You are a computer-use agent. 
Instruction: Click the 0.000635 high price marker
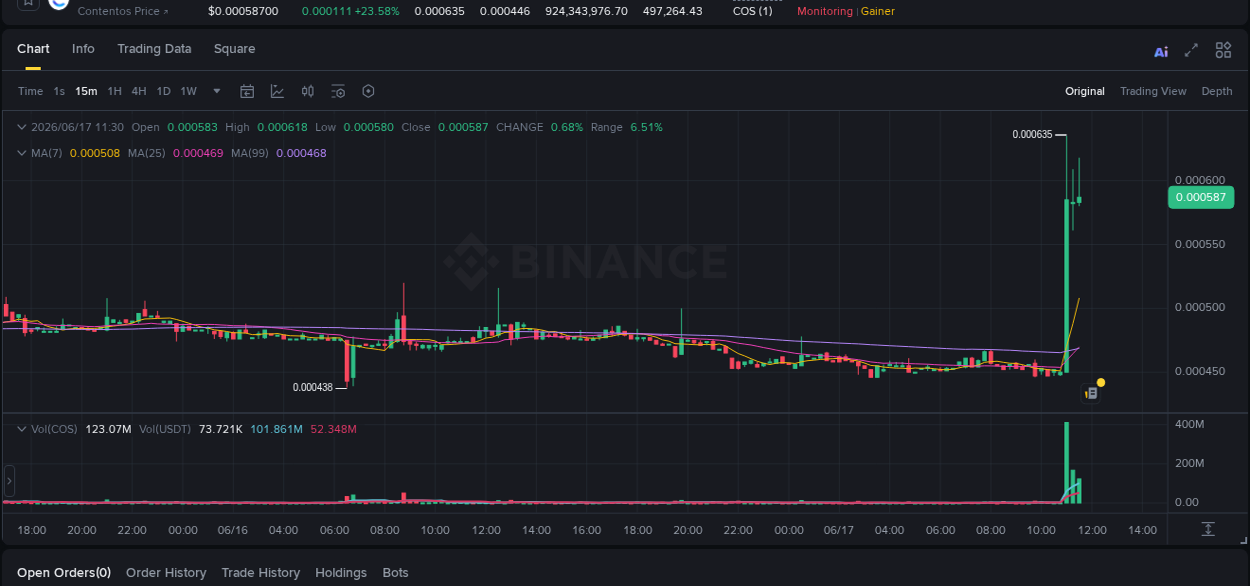point(1032,134)
